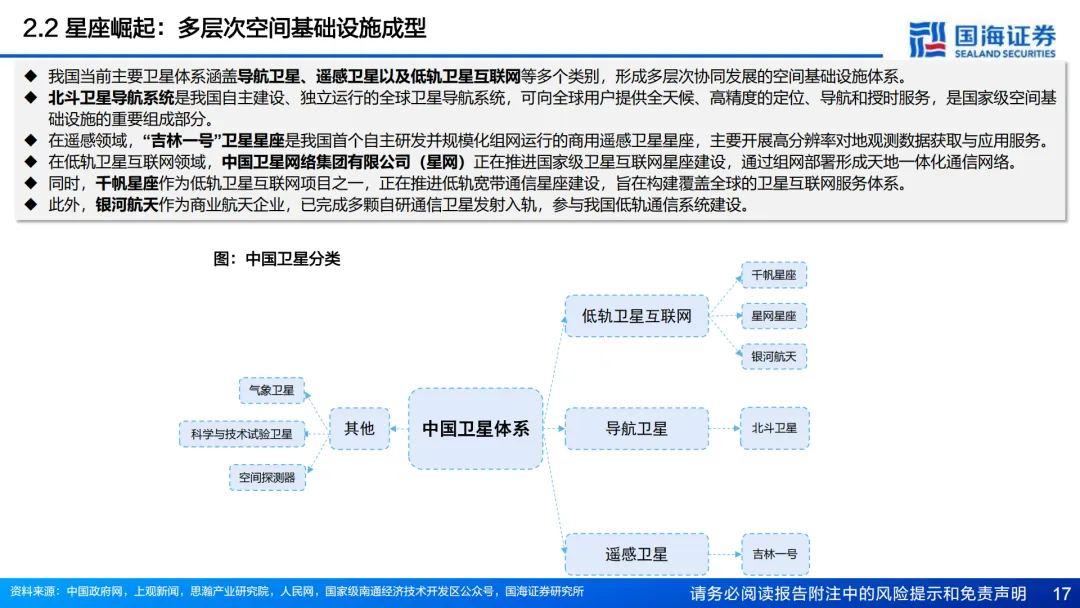The height and width of the screenshot is (608, 1080).
Task: Click the first bullet starting 我国当前主要卫星体系
Action: click(478, 76)
